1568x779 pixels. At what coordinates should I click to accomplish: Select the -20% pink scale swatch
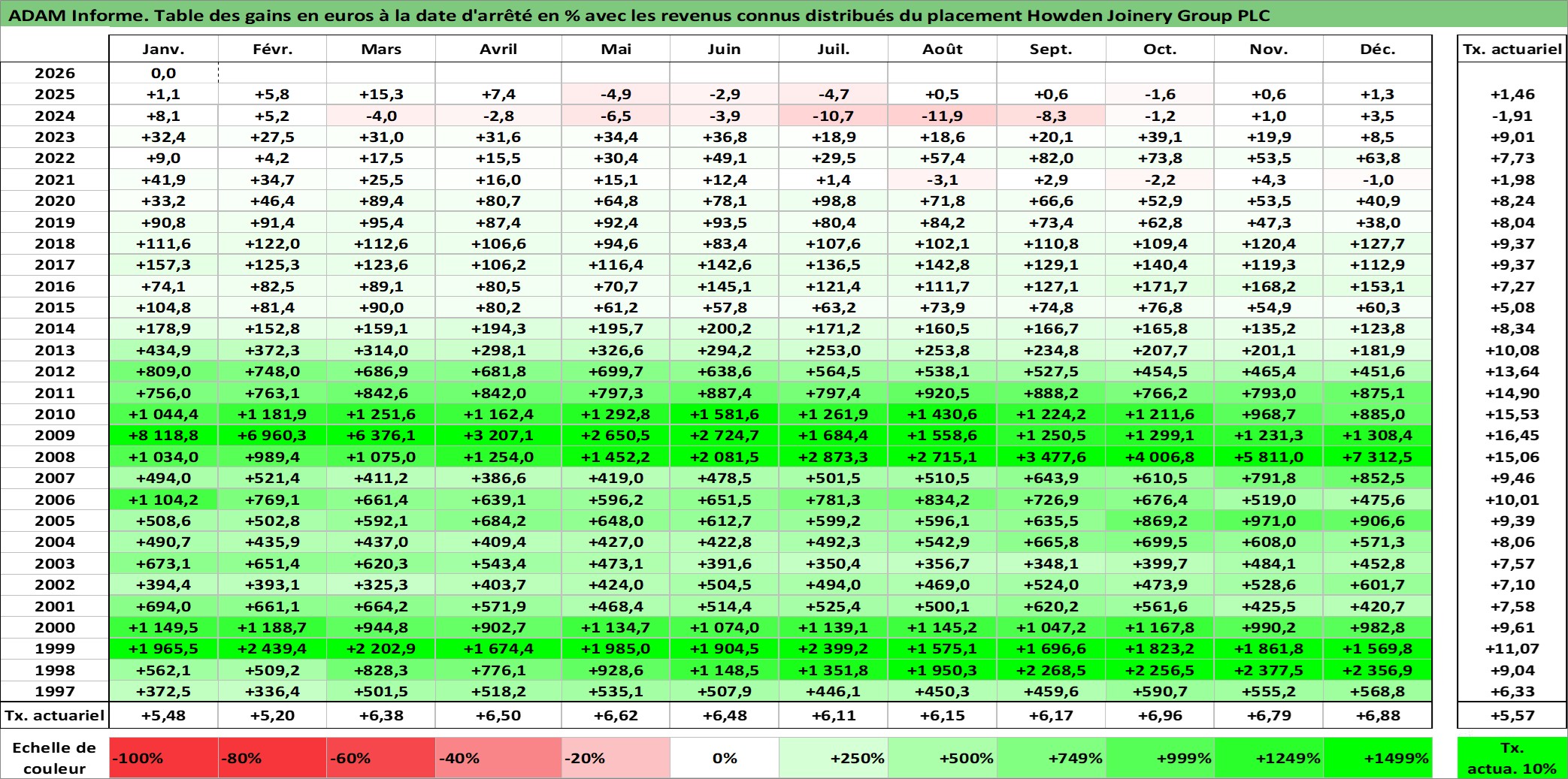(x=616, y=757)
